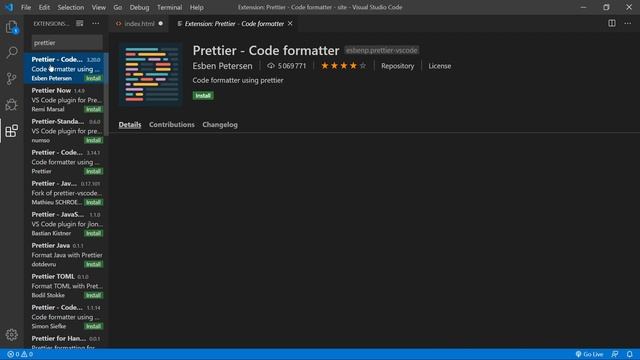Click the feedback icon in status bar
This screenshot has height=360, width=640.
(x=615, y=354)
